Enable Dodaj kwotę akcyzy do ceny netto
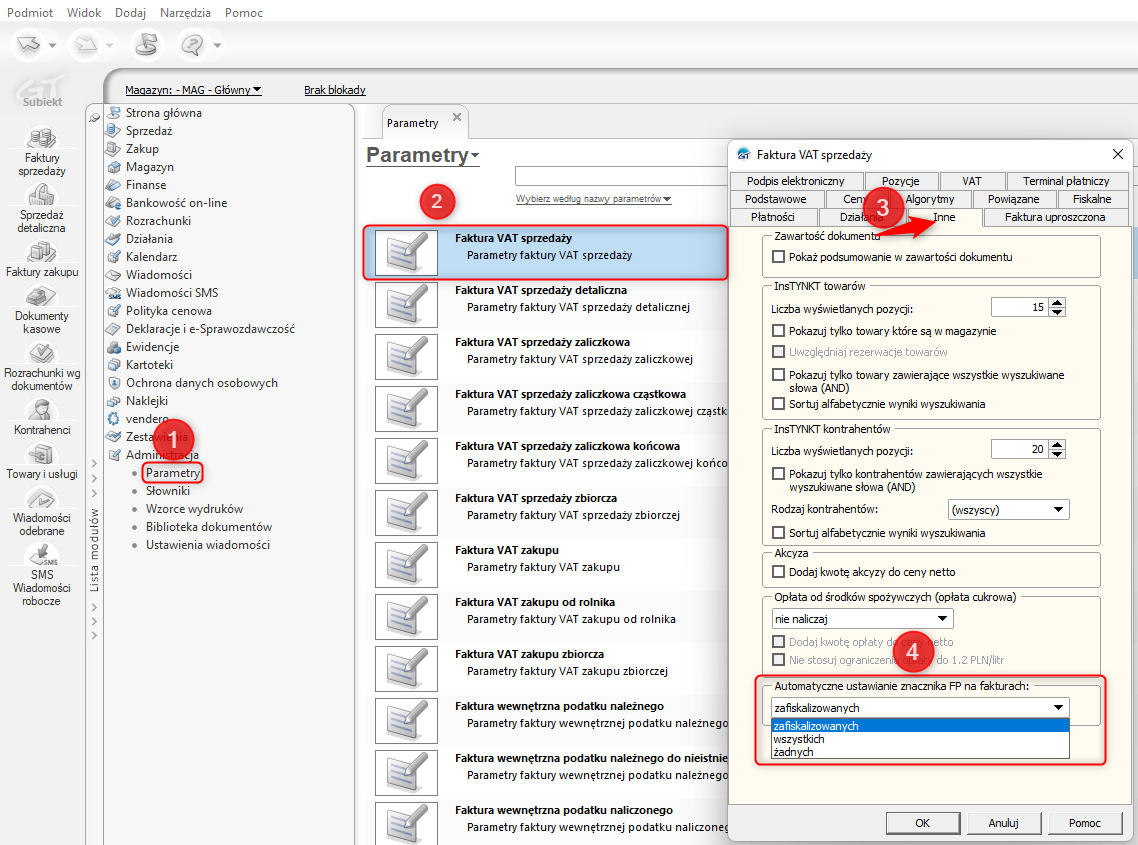Image resolution: width=1138 pixels, height=845 pixels. tap(779, 572)
